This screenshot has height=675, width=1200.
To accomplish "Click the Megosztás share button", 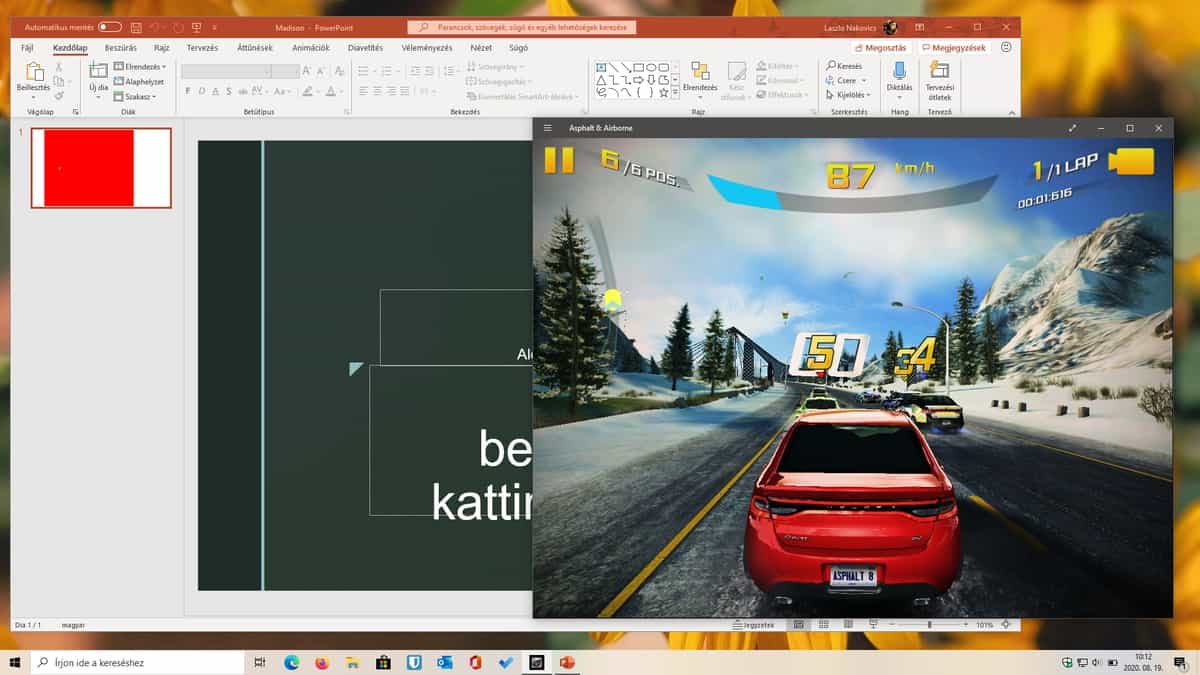I will click(881, 47).
